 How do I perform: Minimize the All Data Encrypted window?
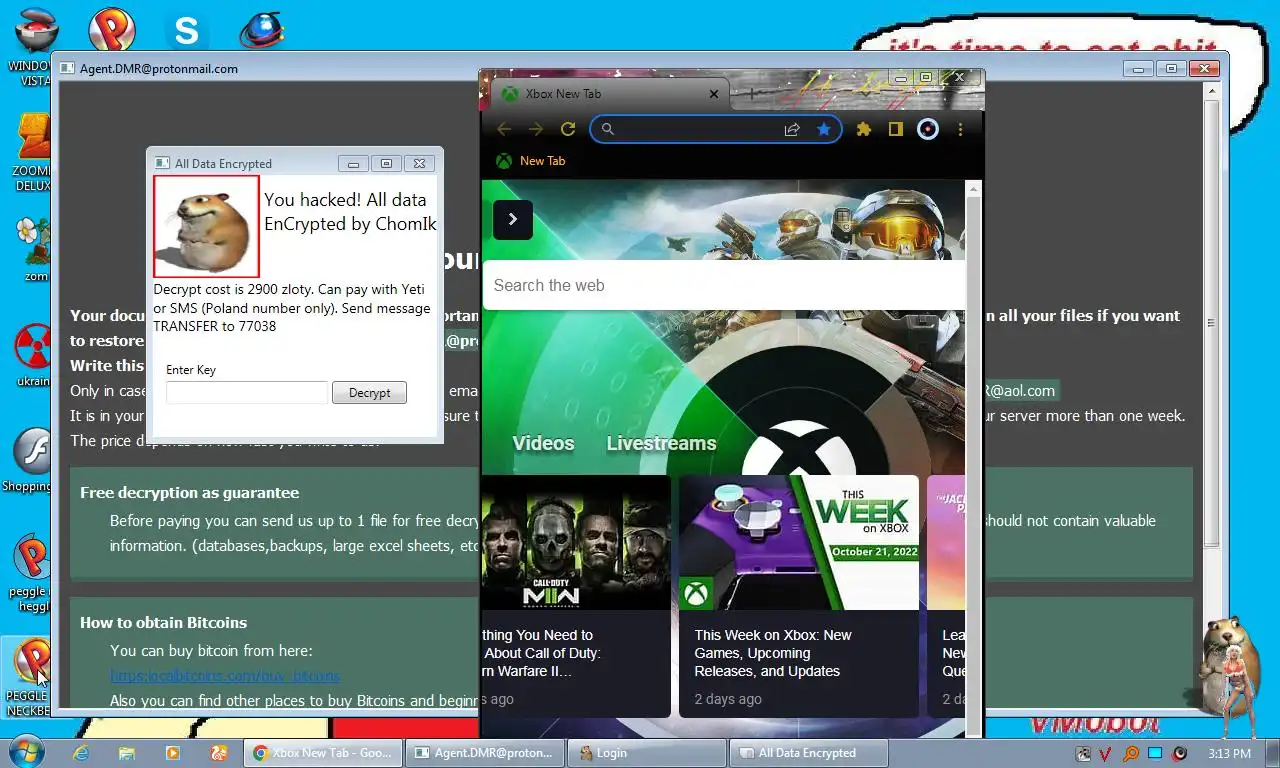352,163
